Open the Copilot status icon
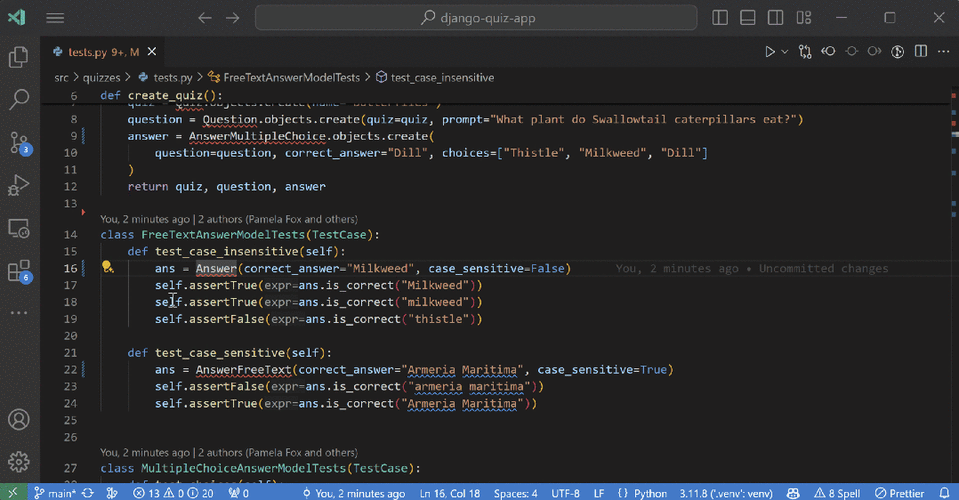Viewport: 959px width, 500px height. tap(793, 493)
